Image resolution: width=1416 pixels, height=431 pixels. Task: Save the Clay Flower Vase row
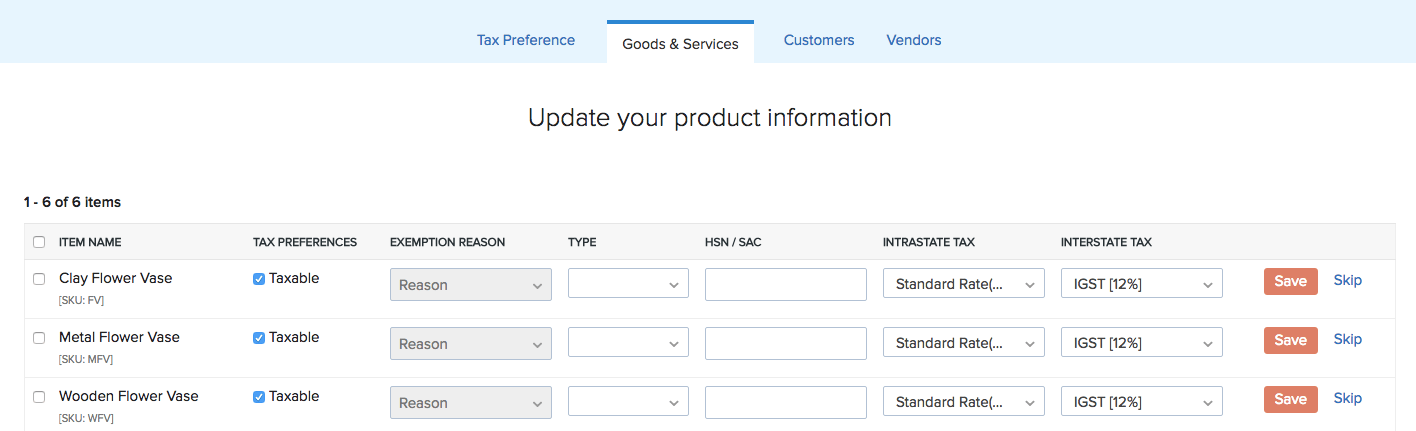coord(1290,281)
